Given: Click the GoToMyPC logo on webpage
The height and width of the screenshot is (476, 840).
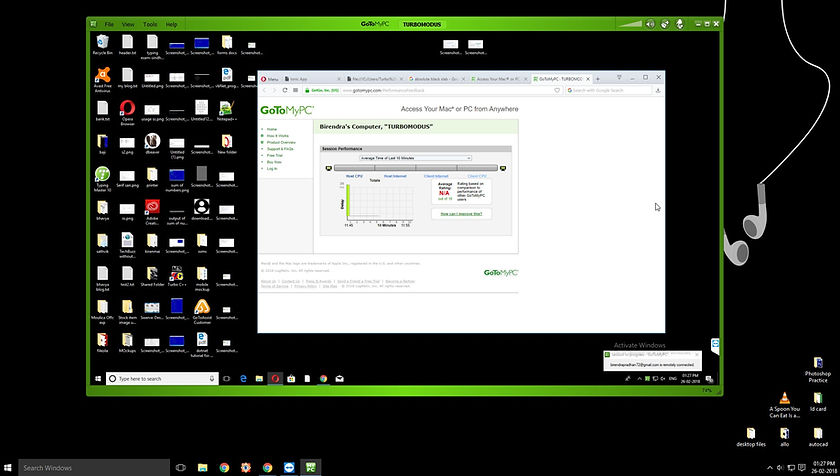Looking at the screenshot, I should click(x=287, y=110).
